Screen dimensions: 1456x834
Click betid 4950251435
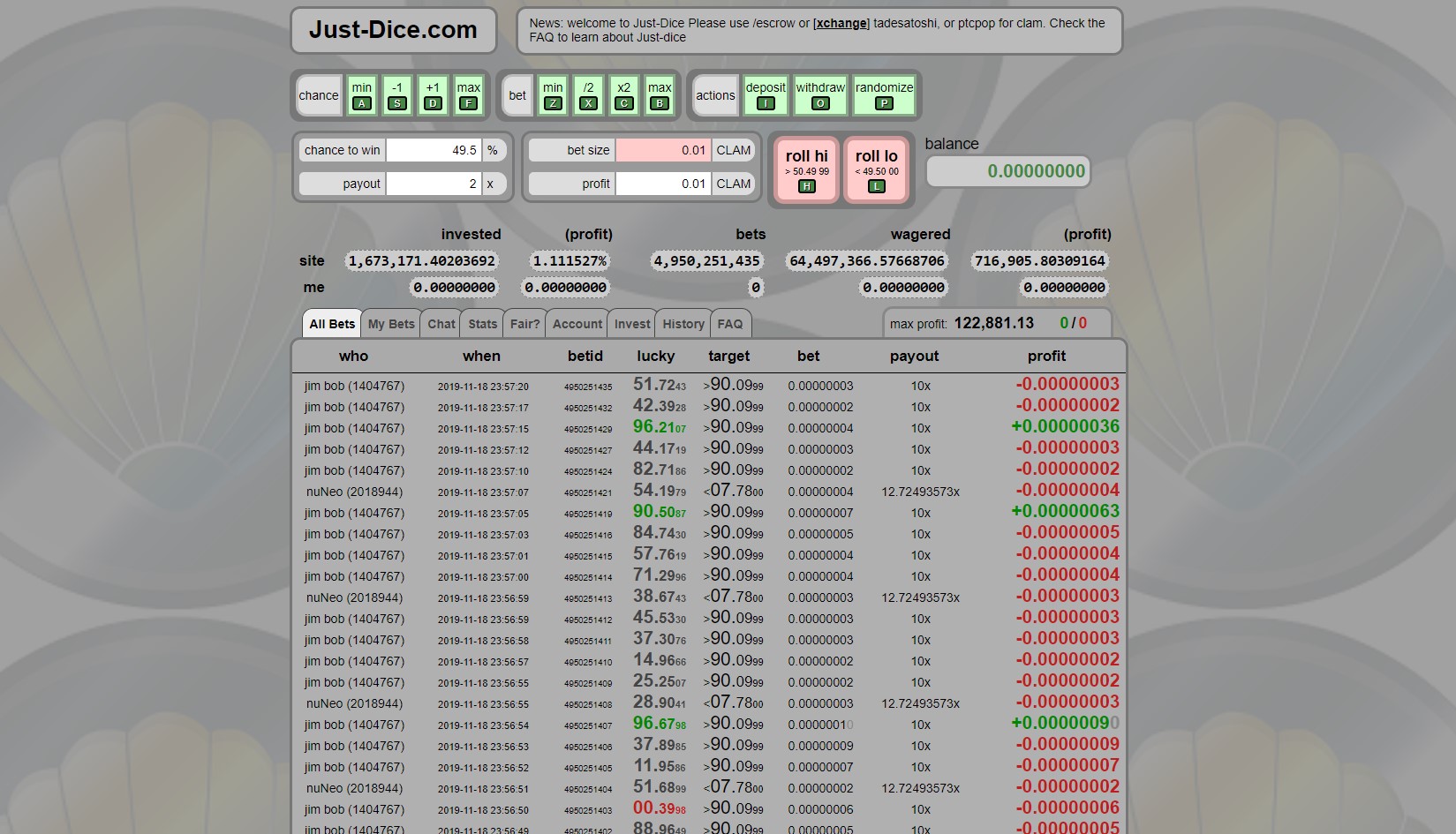(588, 387)
